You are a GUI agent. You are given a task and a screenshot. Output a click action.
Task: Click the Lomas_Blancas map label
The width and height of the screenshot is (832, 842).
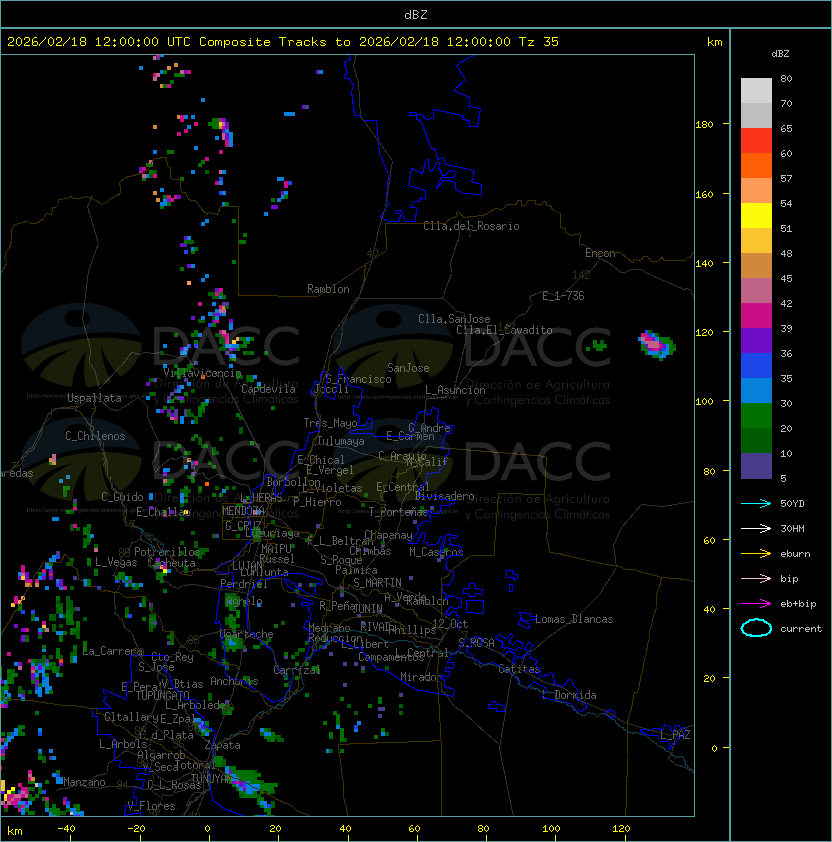pyautogui.click(x=574, y=619)
